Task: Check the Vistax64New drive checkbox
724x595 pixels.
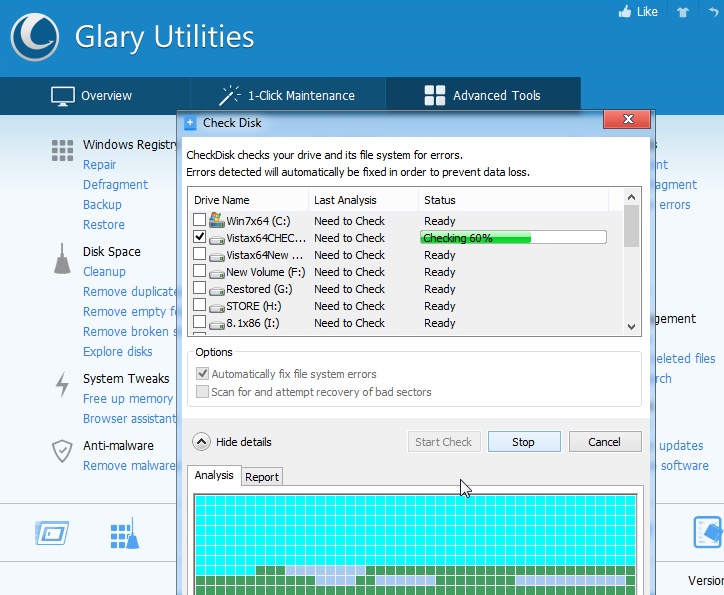Action: [x=199, y=254]
